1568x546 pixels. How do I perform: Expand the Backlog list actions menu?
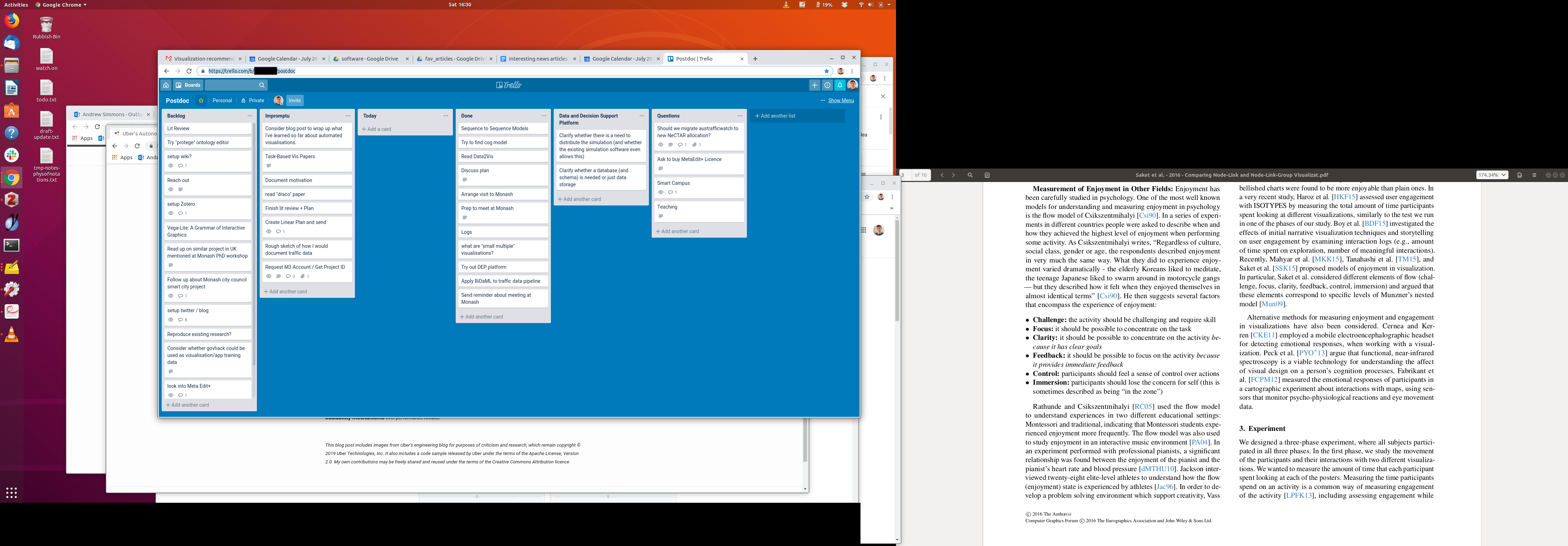click(x=250, y=115)
